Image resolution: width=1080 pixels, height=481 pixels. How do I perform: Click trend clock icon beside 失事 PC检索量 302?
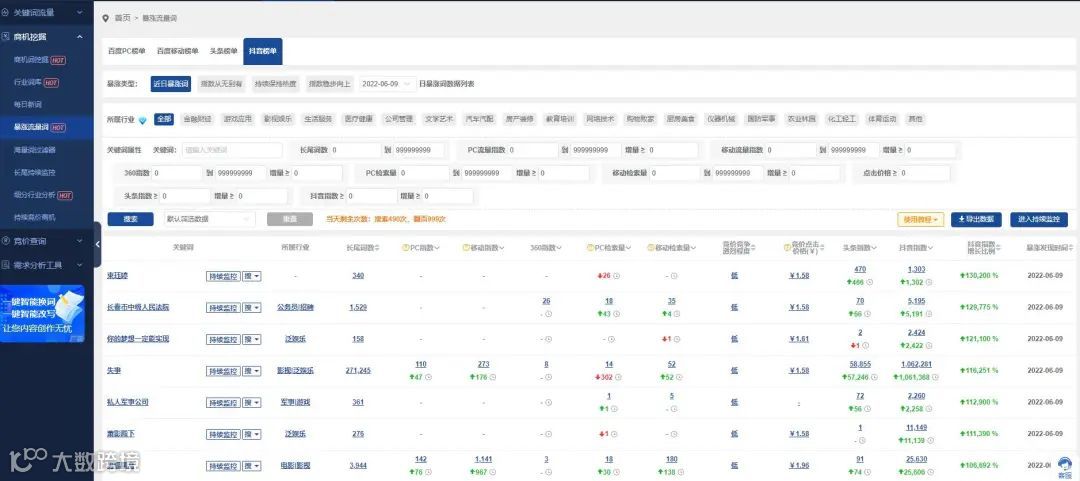pos(620,377)
